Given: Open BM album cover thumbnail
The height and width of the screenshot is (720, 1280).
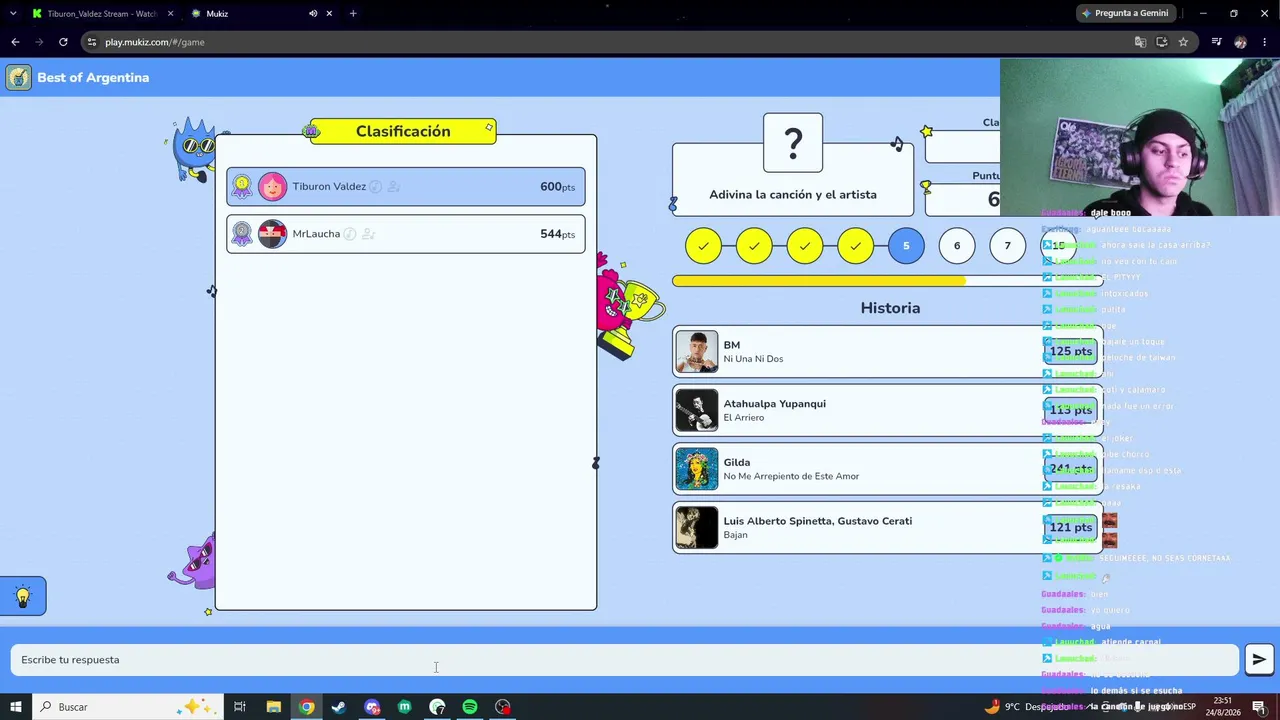Looking at the screenshot, I should (697, 352).
